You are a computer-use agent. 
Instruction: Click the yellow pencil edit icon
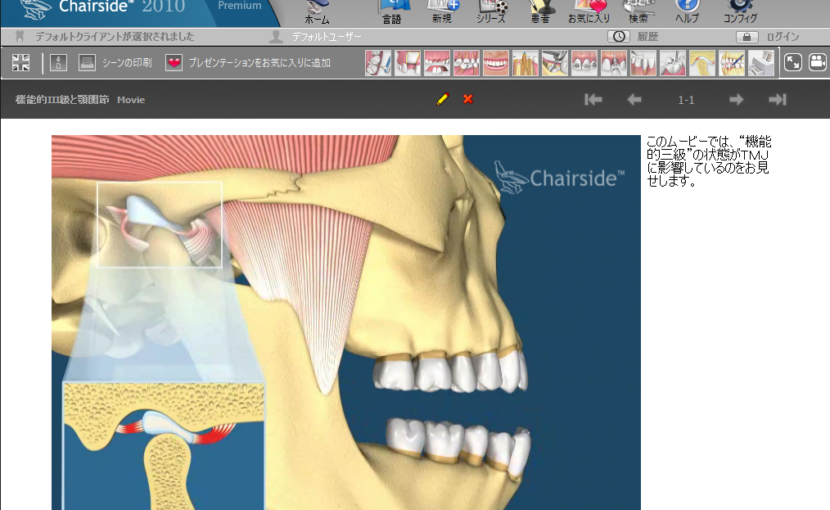tap(443, 99)
